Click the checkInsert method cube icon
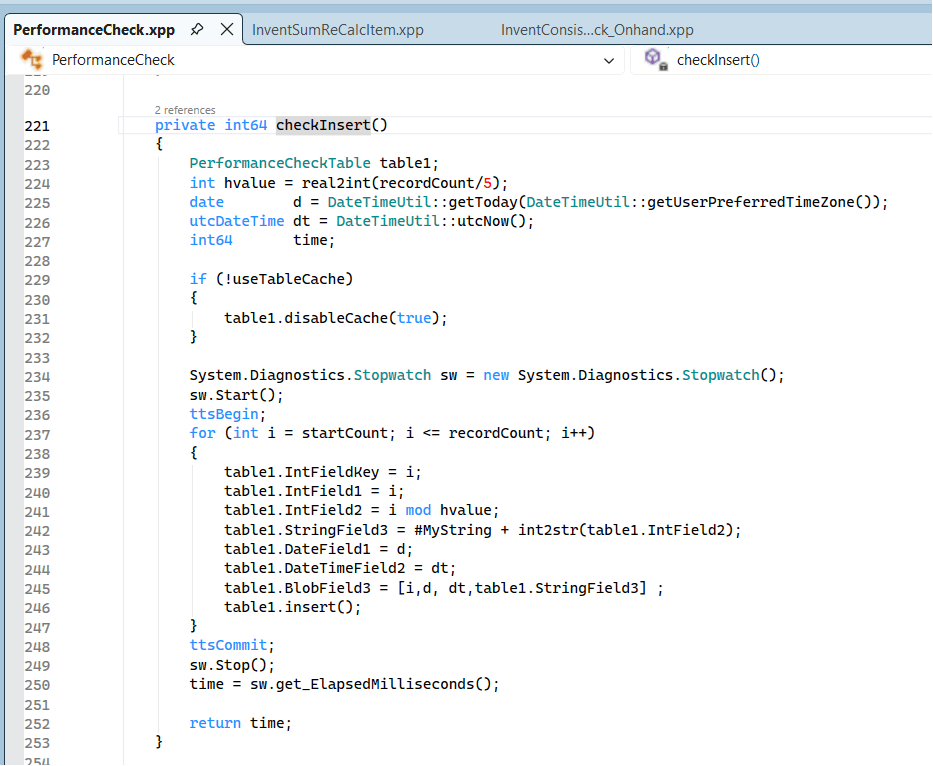This screenshot has height=766, width=933. click(x=655, y=60)
